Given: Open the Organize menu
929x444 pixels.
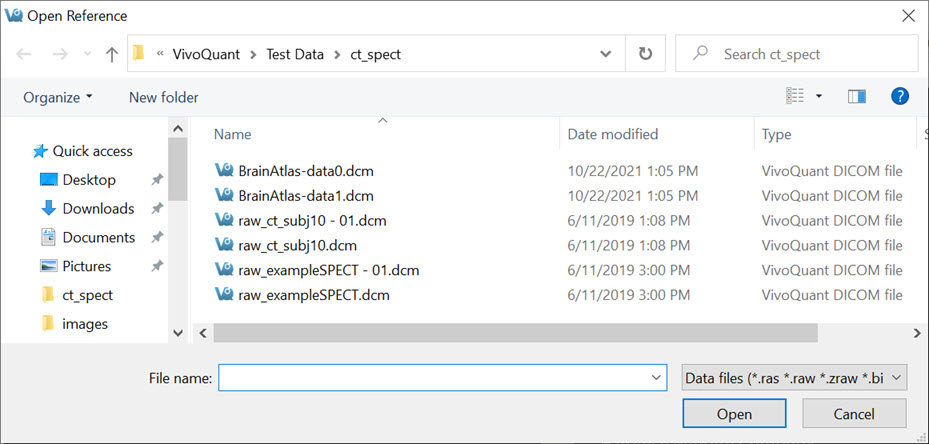Looking at the screenshot, I should (x=58, y=97).
